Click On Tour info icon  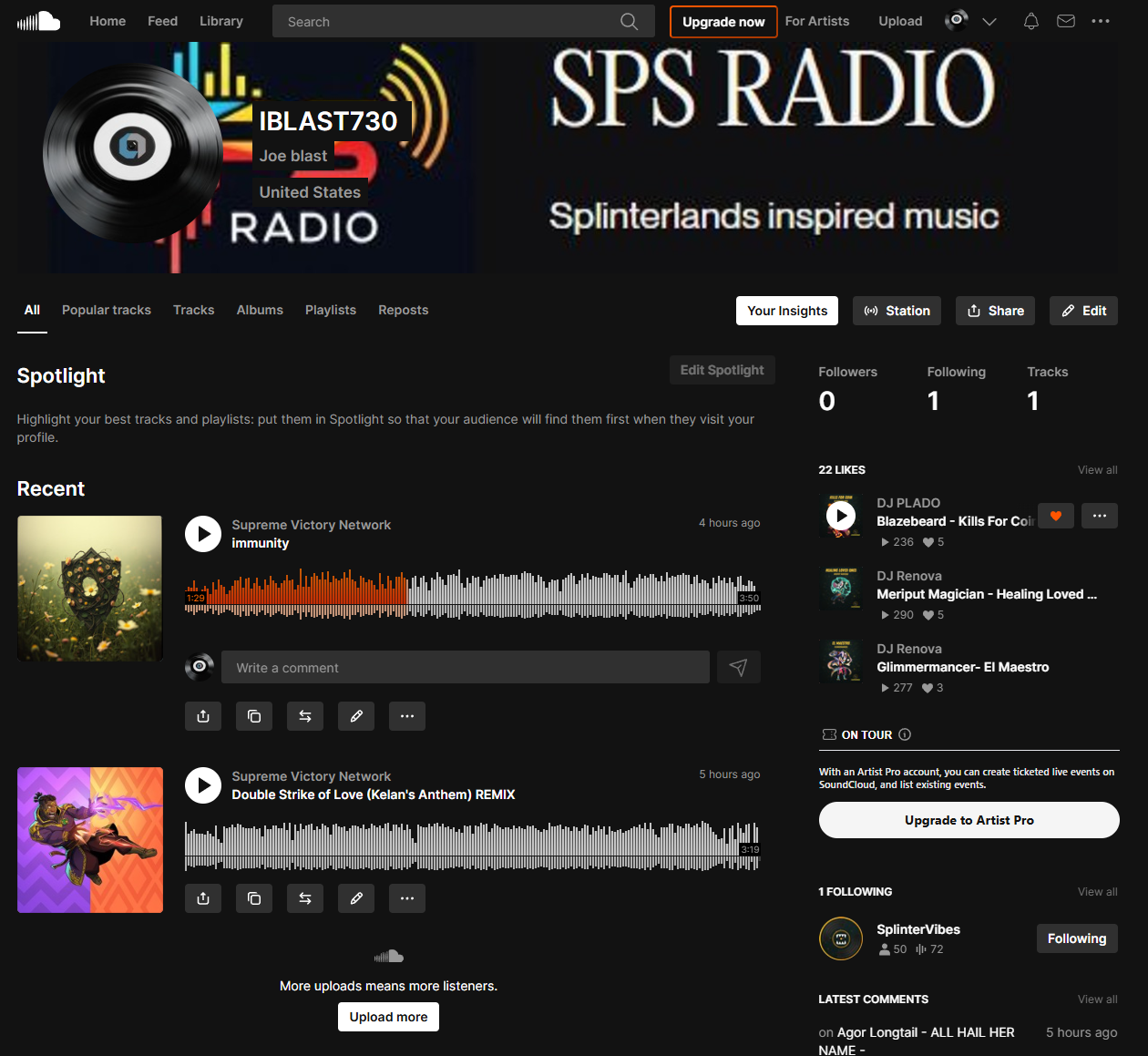pos(905,734)
